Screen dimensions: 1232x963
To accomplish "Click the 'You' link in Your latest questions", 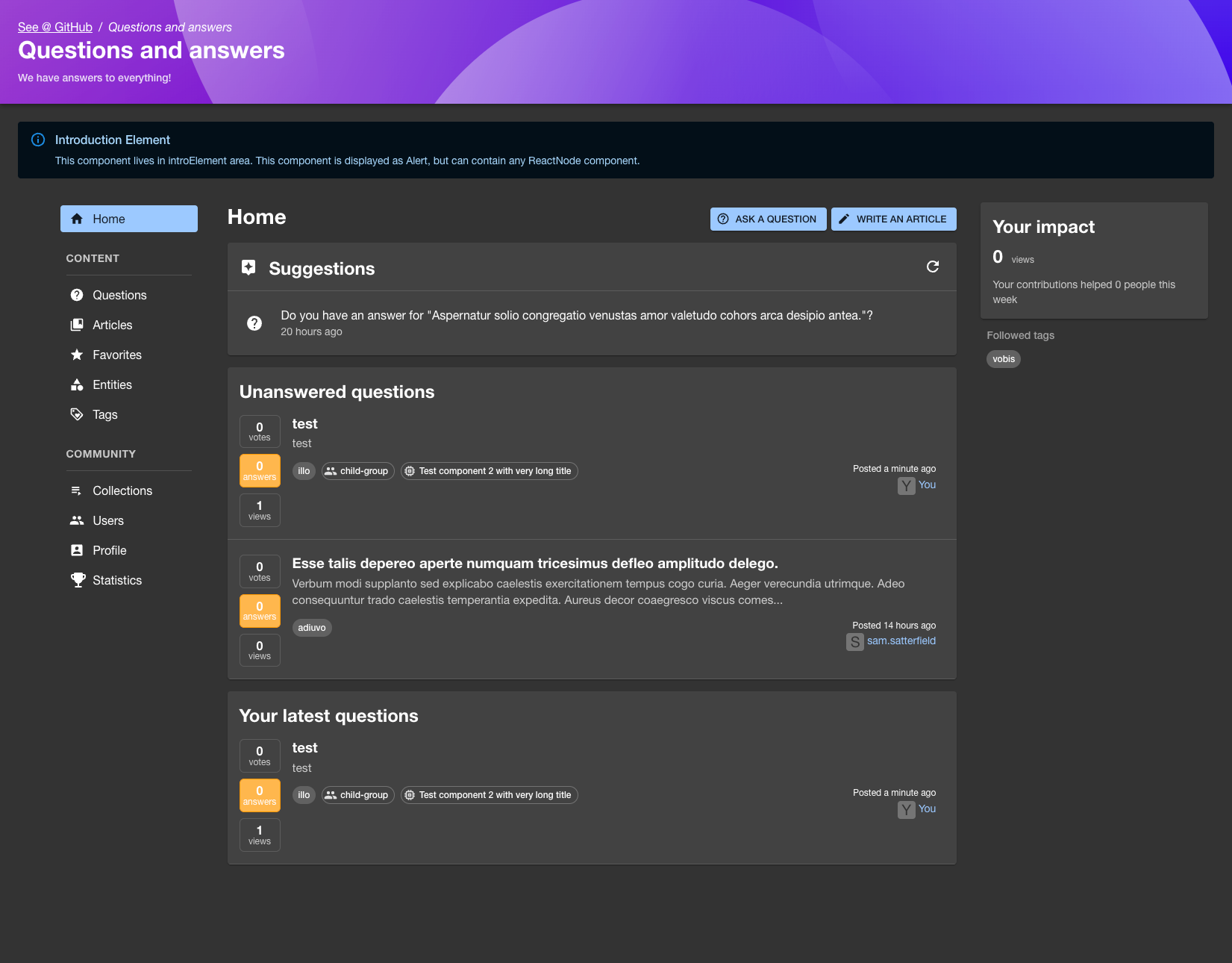I will click(x=927, y=808).
